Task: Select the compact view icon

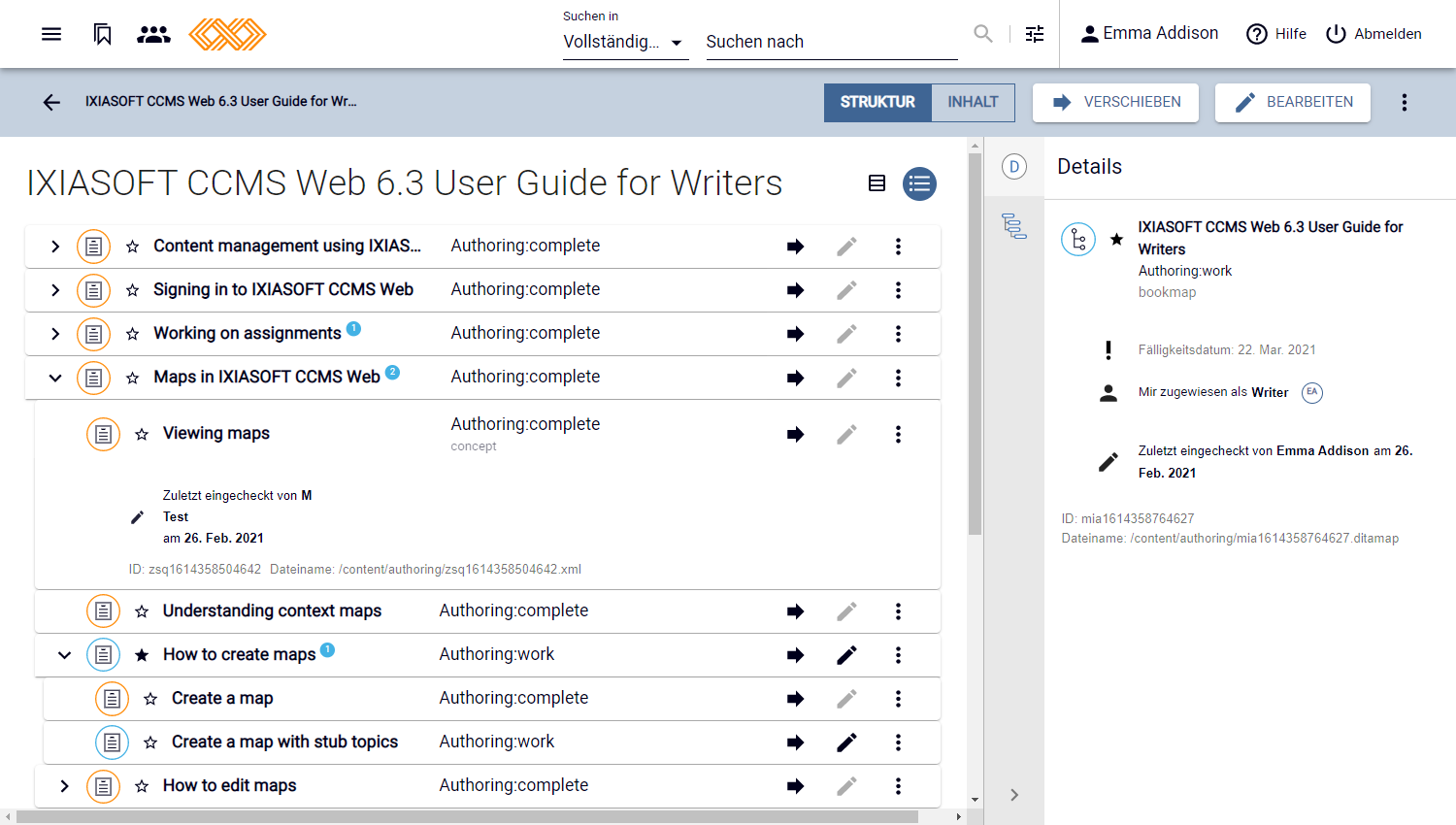Action: point(877,183)
